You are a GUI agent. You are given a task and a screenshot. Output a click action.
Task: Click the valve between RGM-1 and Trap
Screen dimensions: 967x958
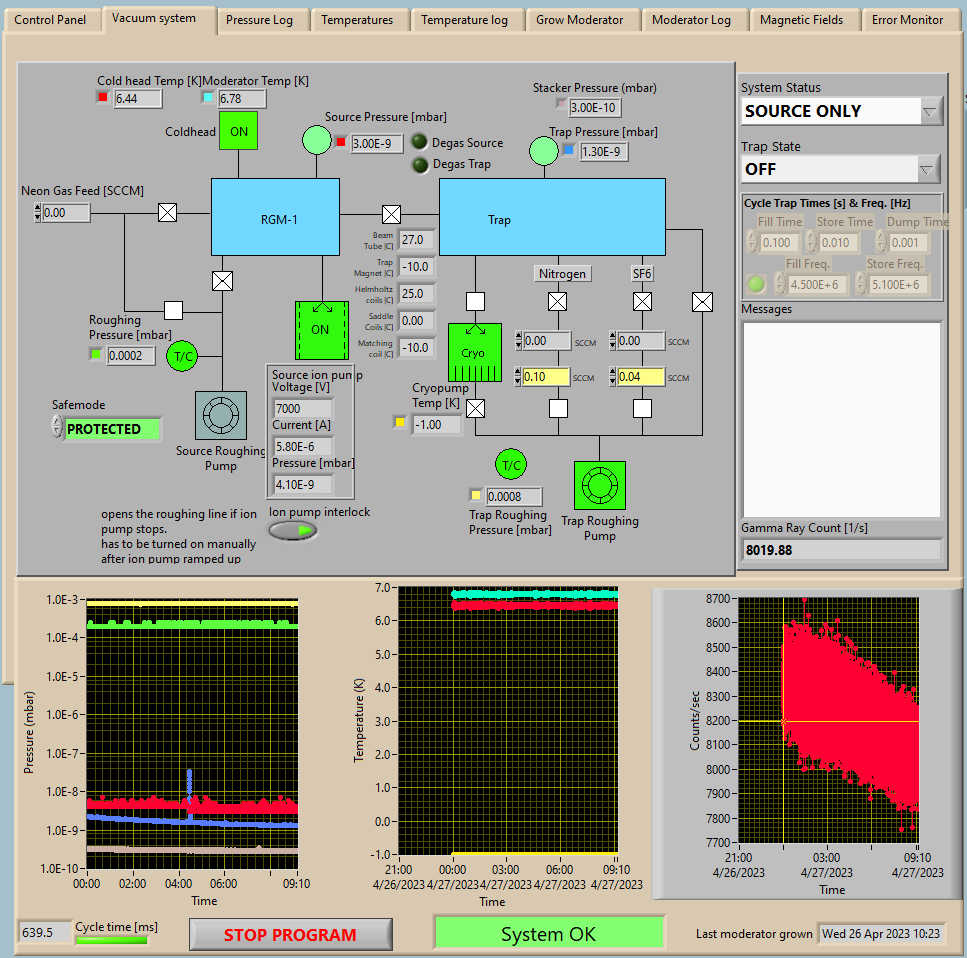pos(391,214)
